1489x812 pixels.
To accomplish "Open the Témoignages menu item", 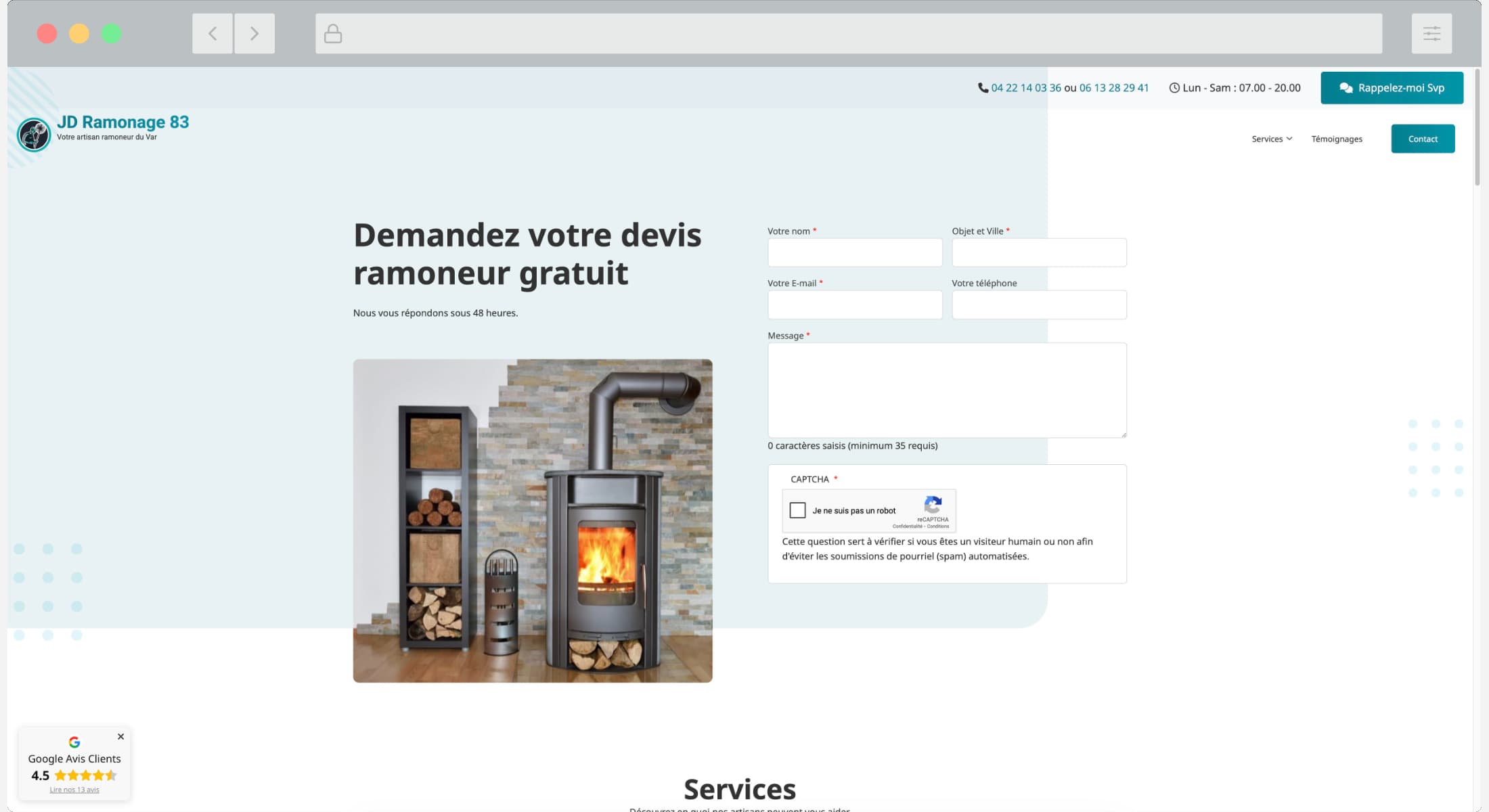I will (1336, 139).
